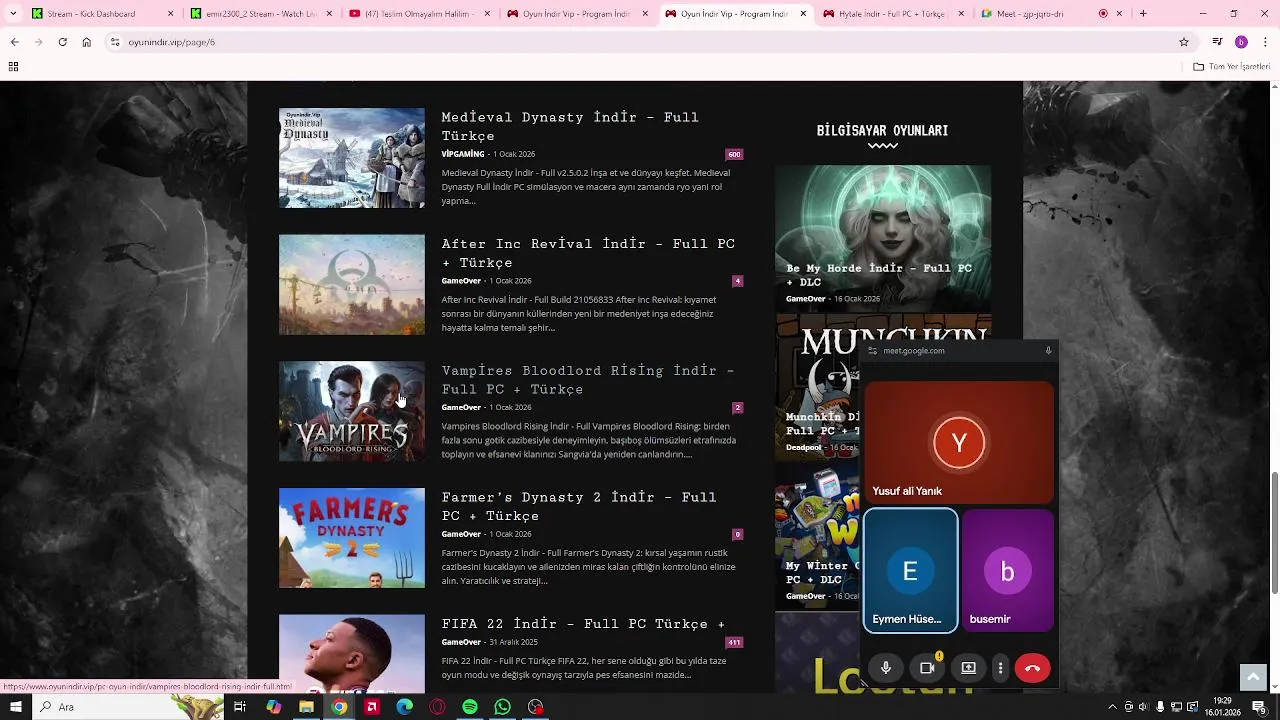This screenshot has width=1280, height=720.
Task: Click the Vampires Bloodlord Rising thumbnail
Action: tap(352, 411)
